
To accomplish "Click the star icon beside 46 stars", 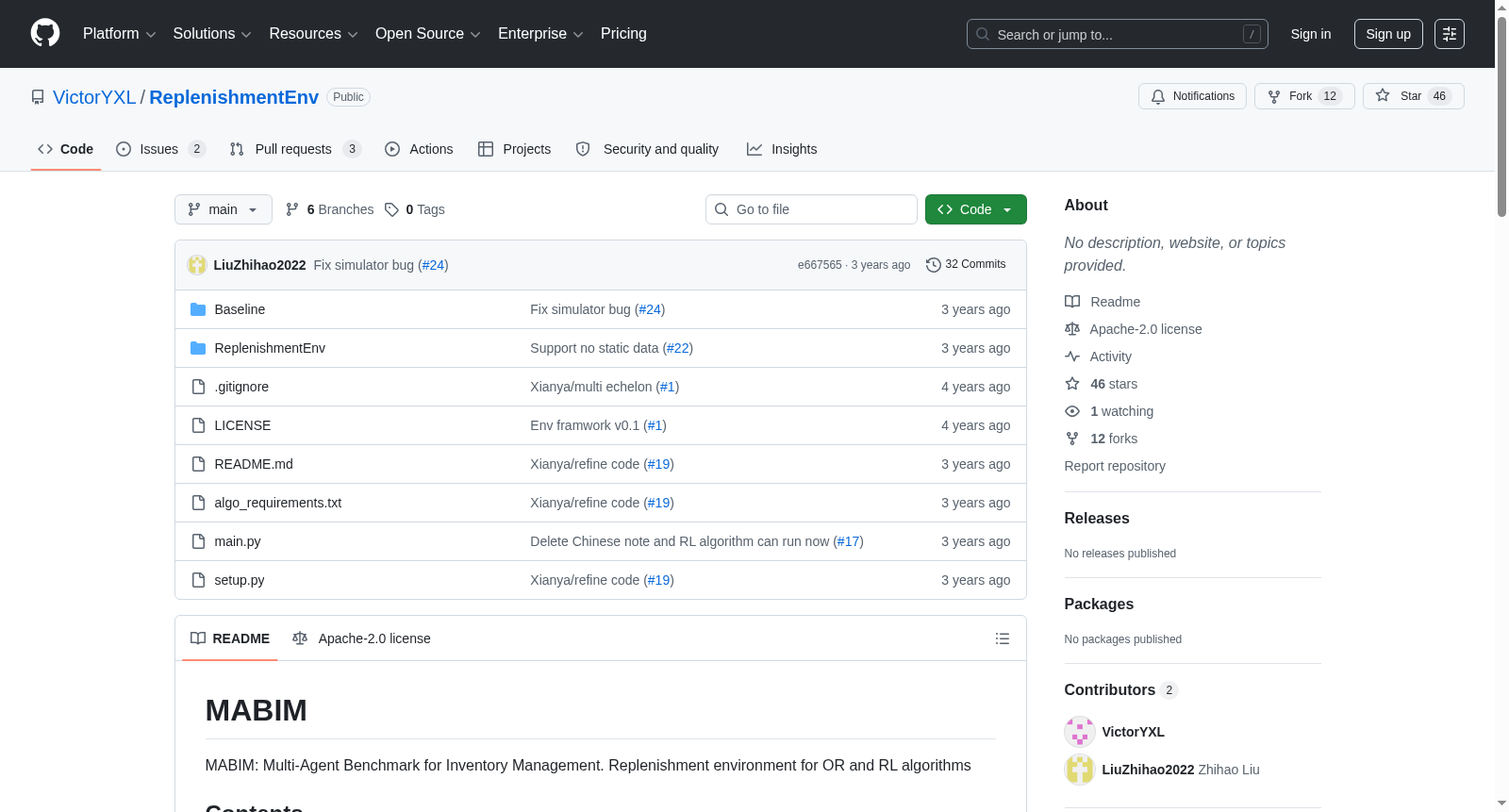I will click(x=1072, y=384).
